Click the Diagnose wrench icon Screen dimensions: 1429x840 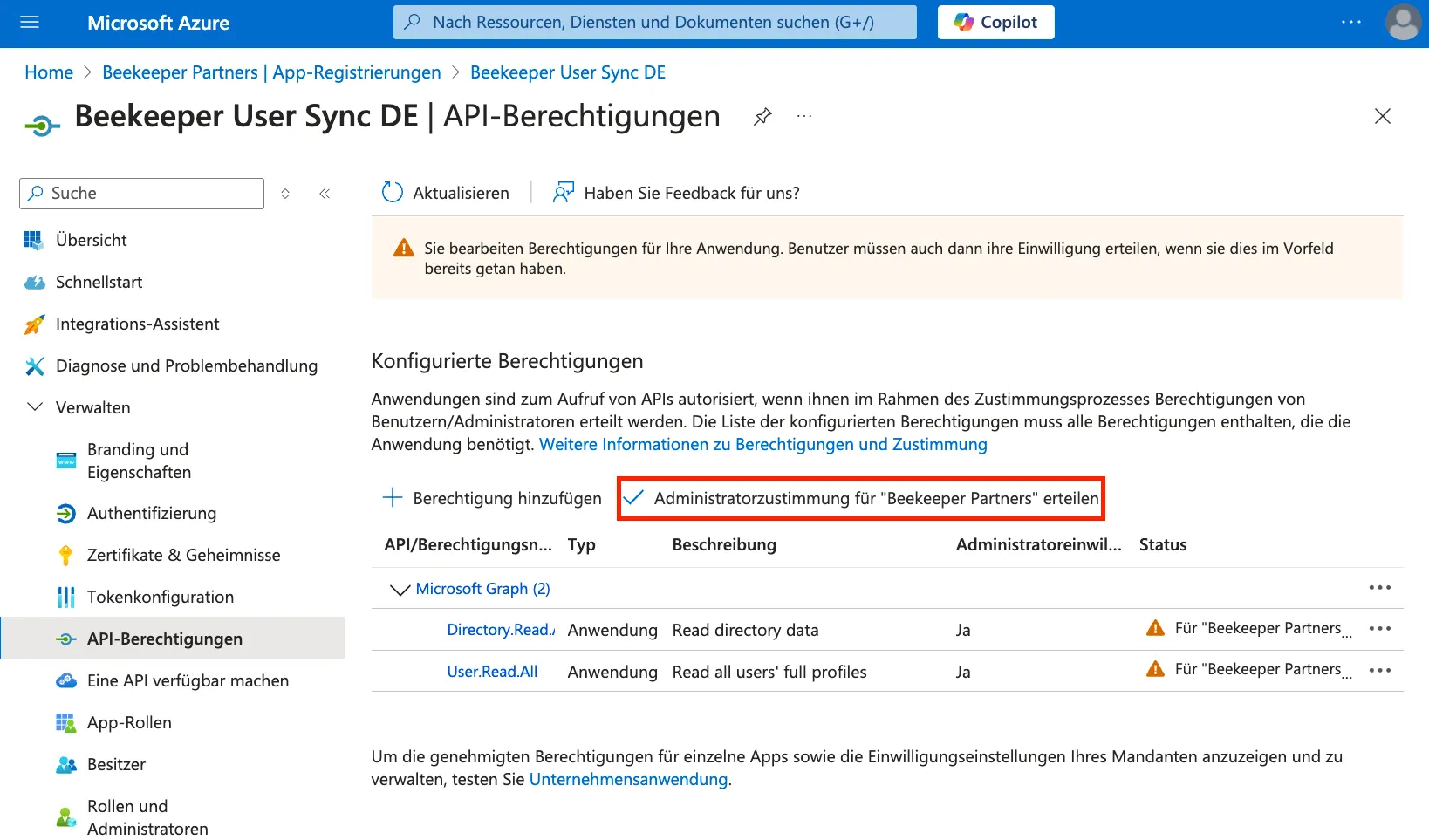tap(34, 365)
